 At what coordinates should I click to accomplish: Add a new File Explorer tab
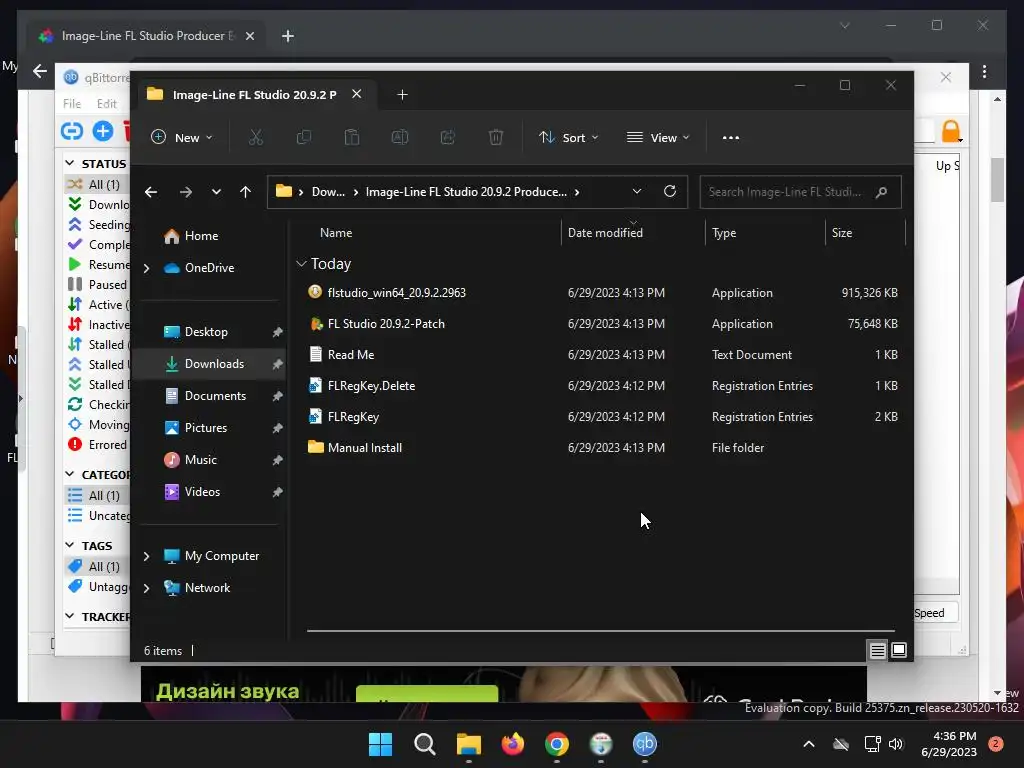402,95
